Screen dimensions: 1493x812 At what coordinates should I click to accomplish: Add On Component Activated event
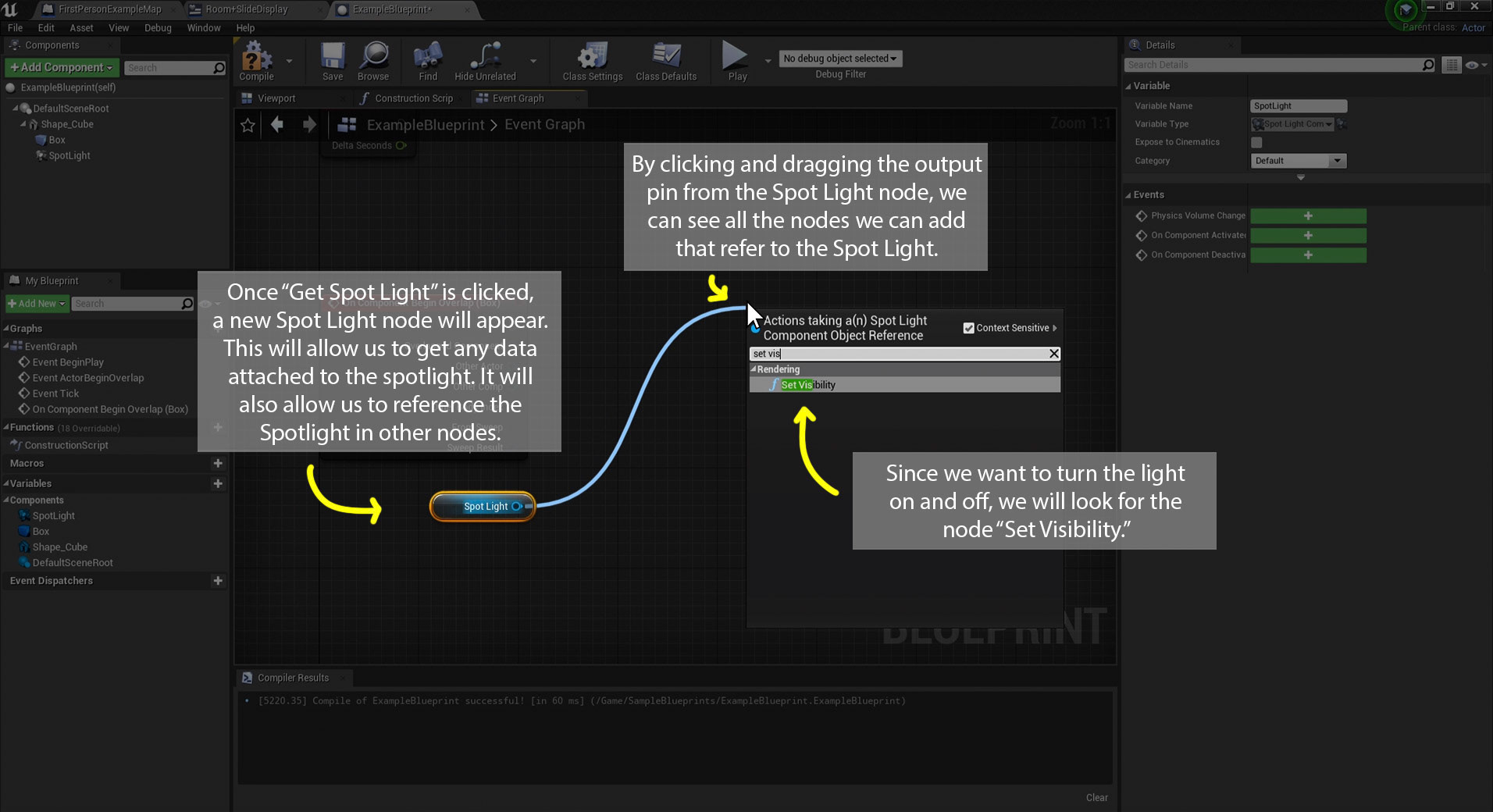click(x=1308, y=235)
